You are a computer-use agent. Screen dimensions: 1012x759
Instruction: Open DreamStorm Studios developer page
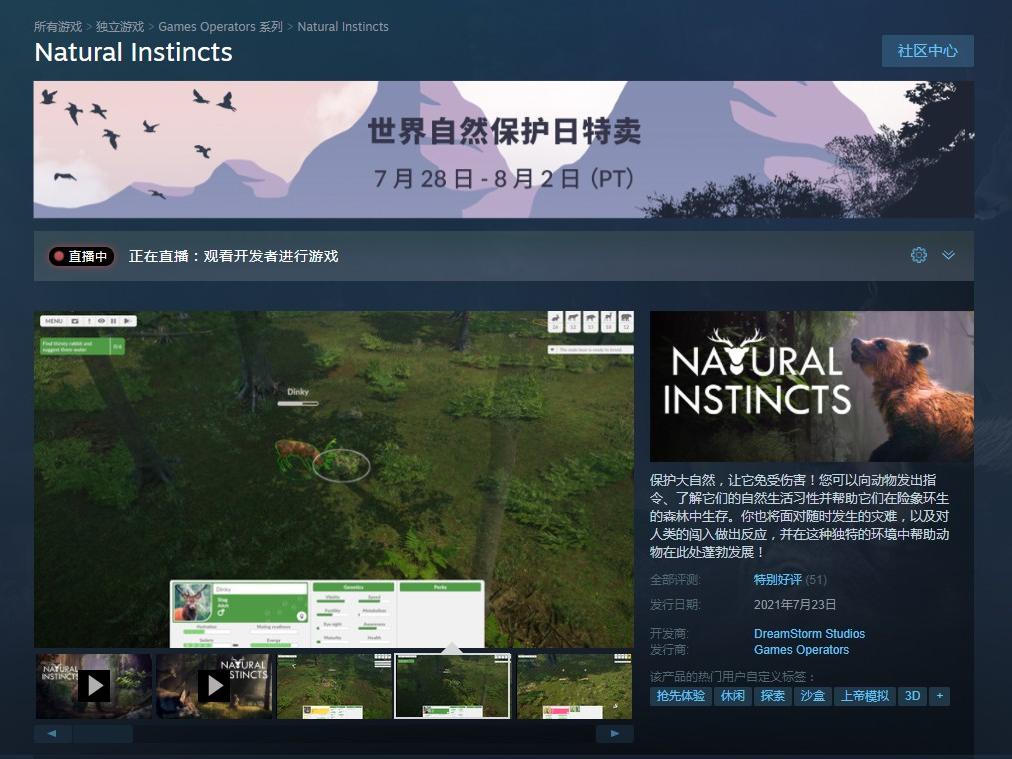[809, 634]
